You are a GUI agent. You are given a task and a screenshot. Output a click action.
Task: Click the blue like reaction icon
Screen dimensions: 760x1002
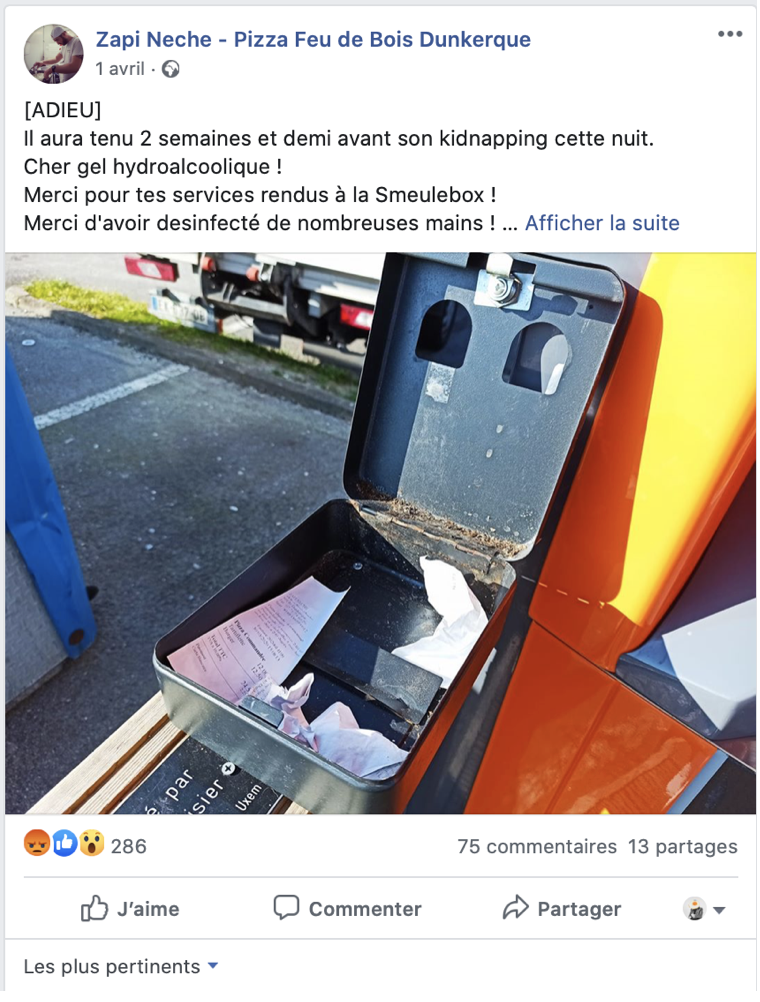[64, 844]
